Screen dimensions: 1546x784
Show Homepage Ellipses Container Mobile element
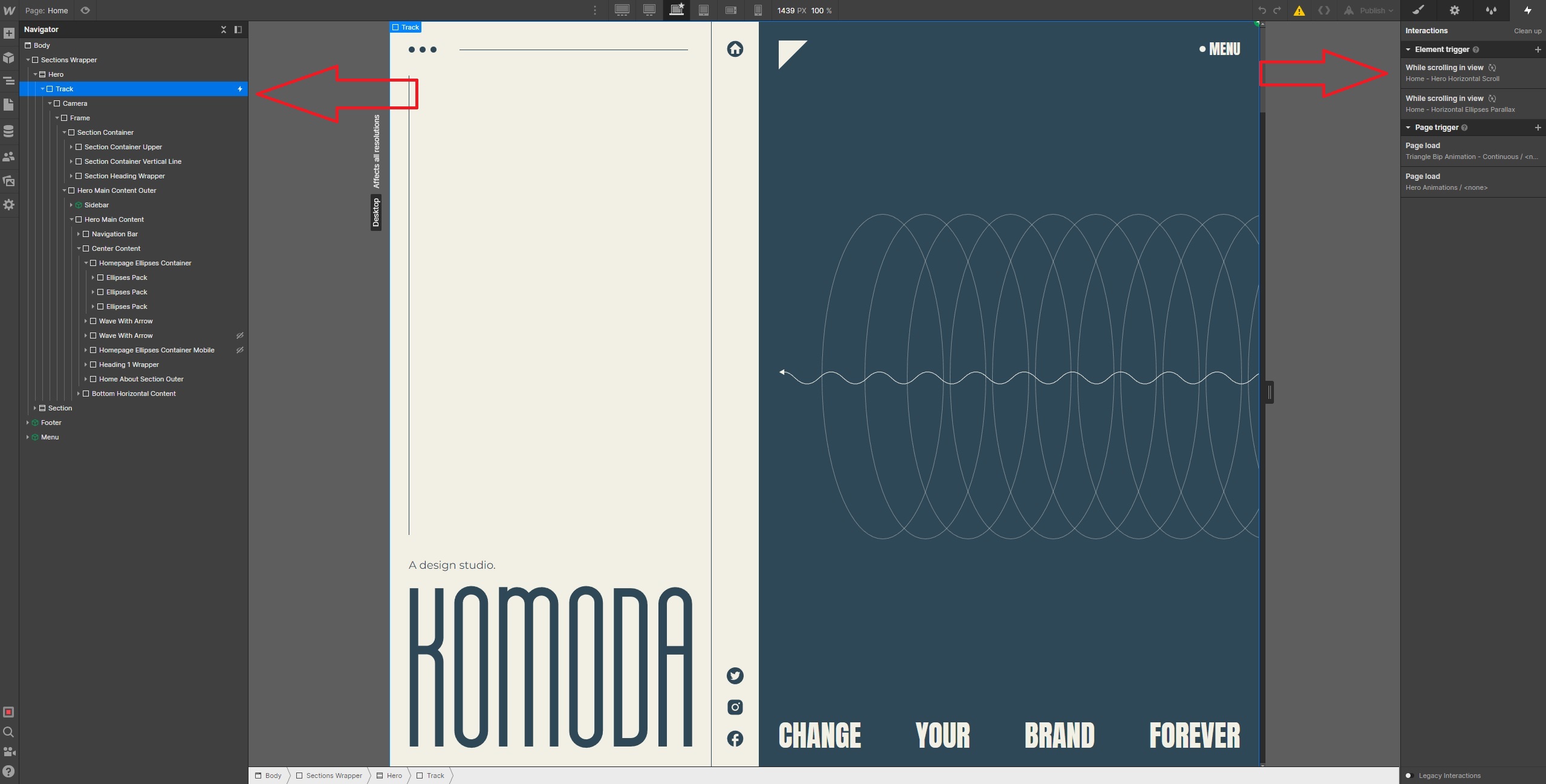coord(240,350)
